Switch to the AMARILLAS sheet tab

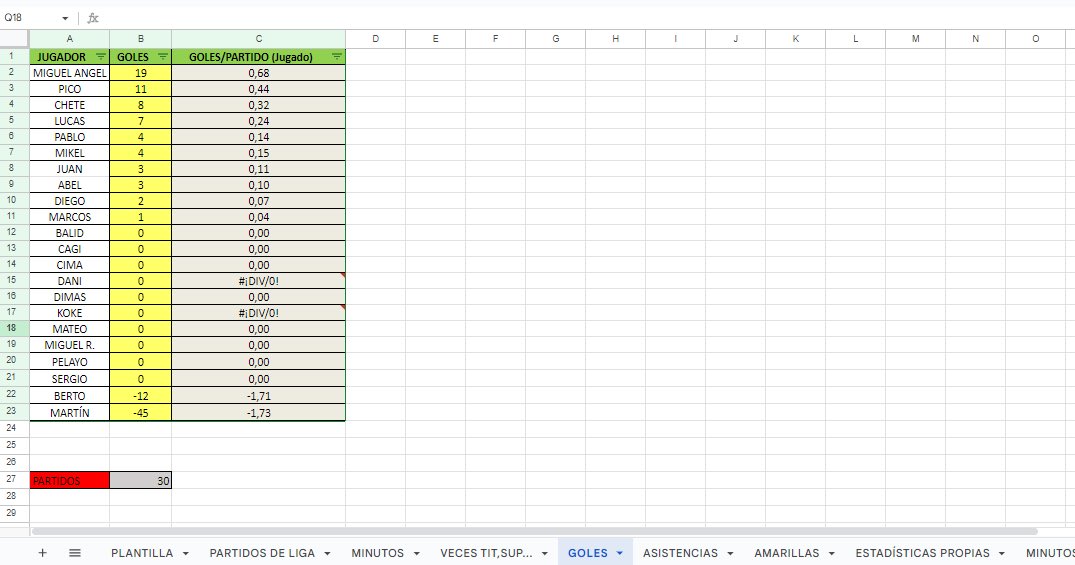coord(786,553)
